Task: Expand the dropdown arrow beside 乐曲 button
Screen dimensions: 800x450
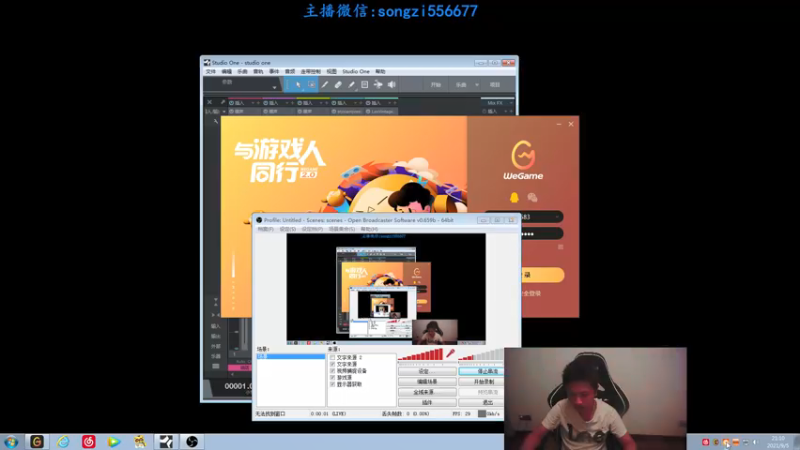Action: click(x=477, y=85)
